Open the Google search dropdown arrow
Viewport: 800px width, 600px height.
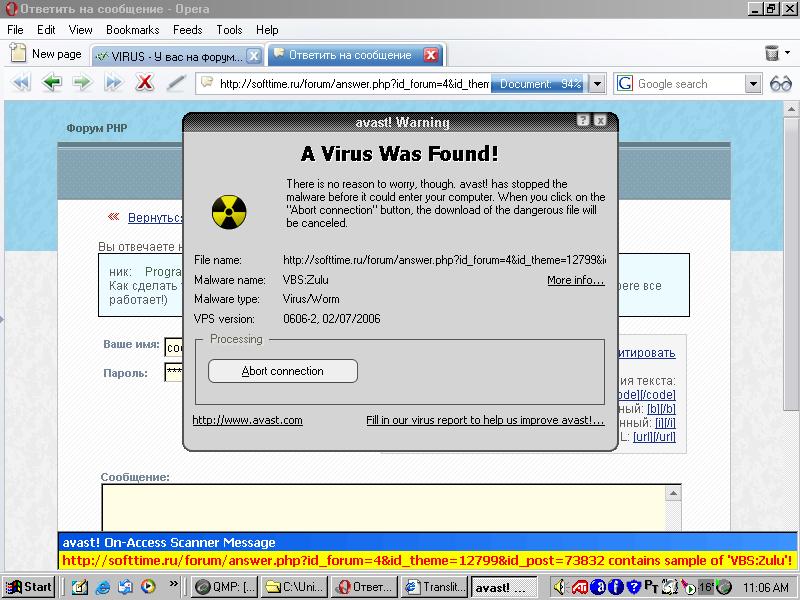(753, 84)
